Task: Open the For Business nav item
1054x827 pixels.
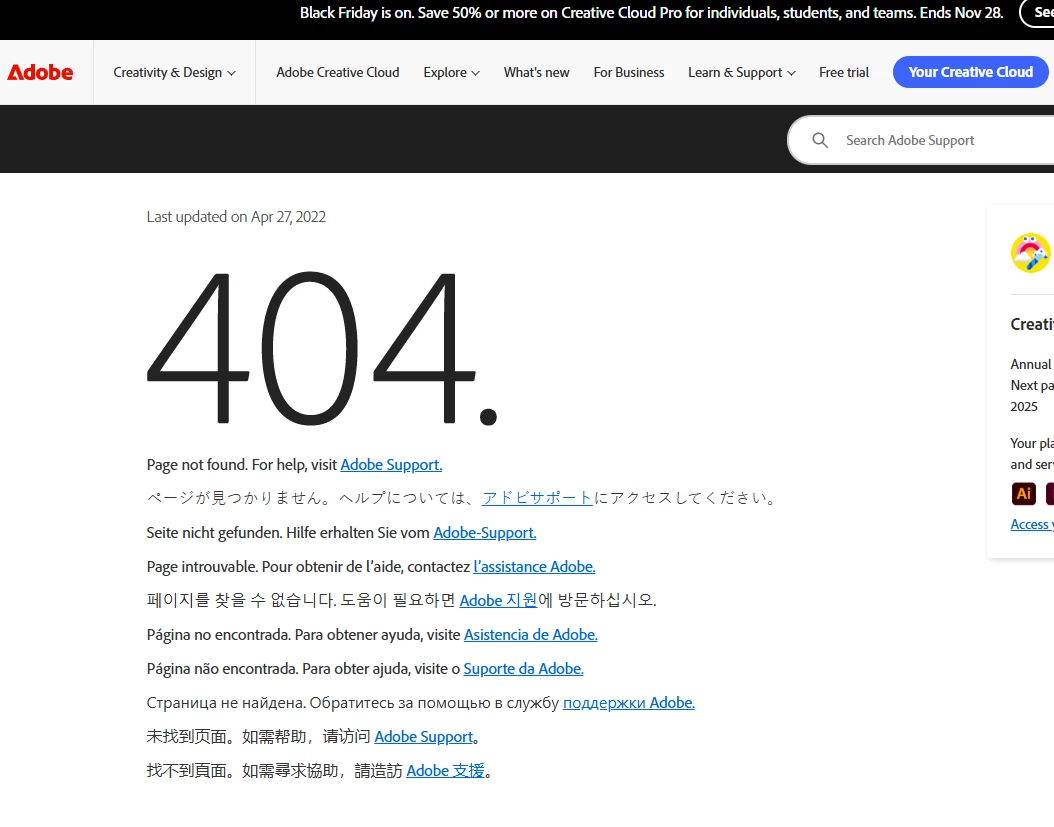Action: point(629,73)
